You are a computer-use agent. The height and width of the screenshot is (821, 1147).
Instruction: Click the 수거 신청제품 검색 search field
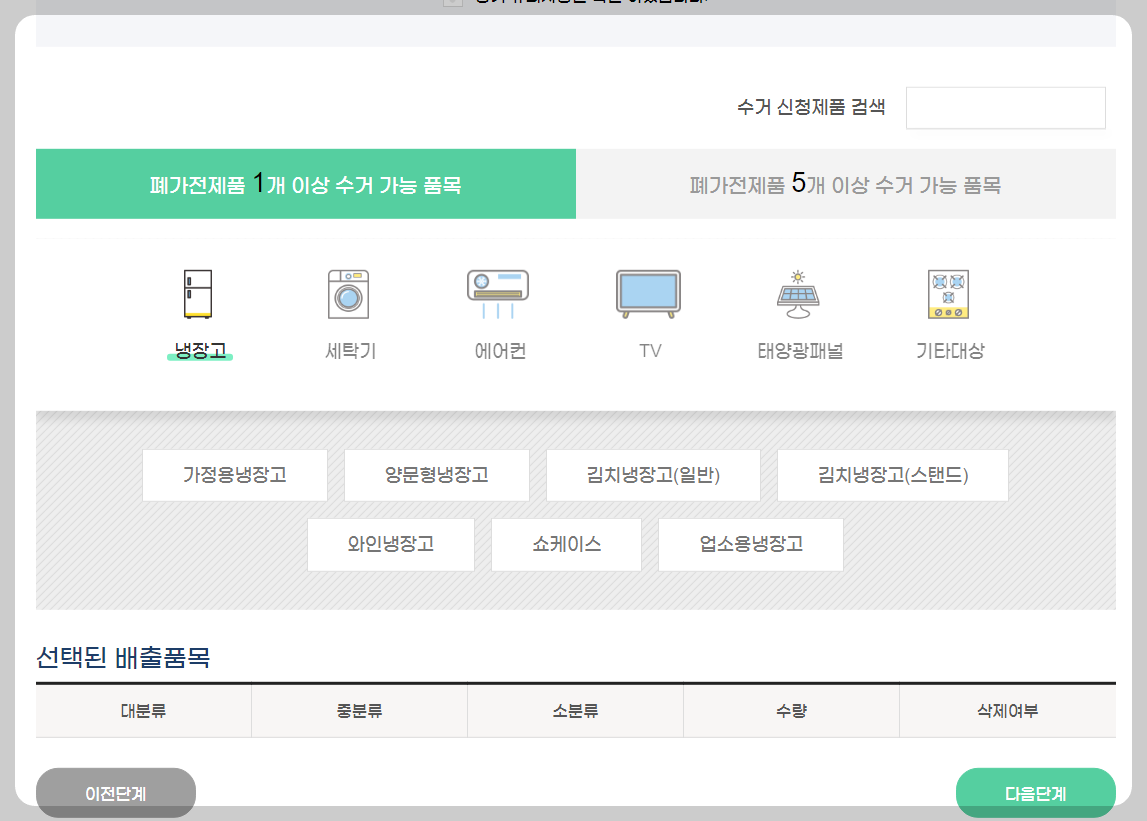click(1006, 108)
